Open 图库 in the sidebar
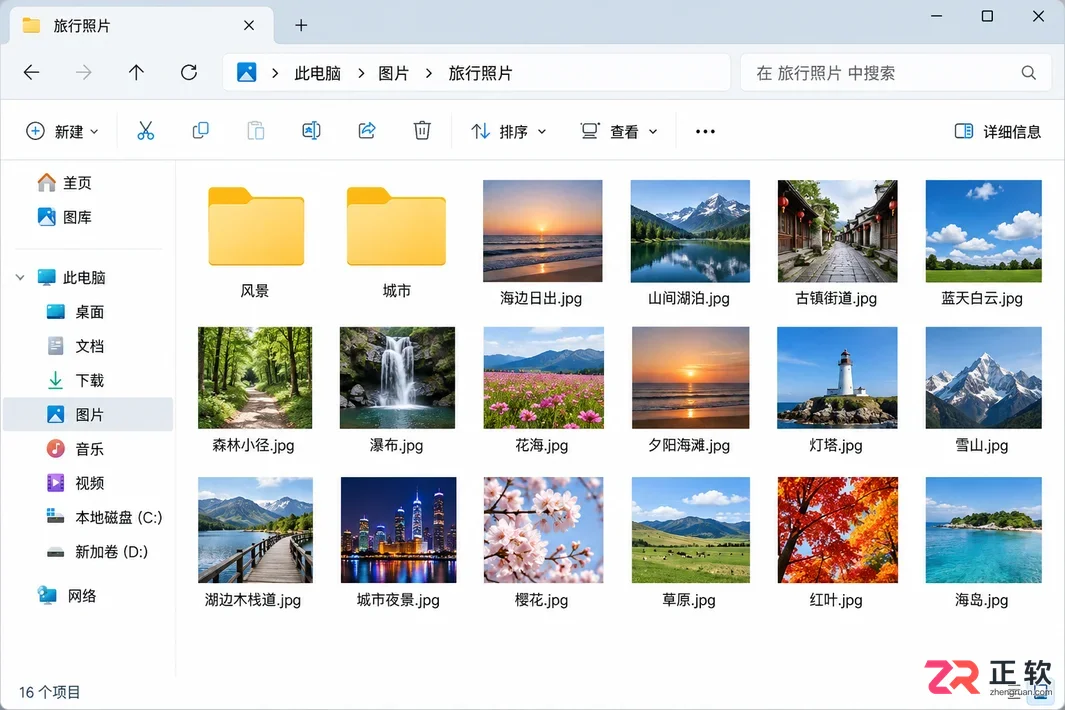The height and width of the screenshot is (710, 1065). [64, 217]
